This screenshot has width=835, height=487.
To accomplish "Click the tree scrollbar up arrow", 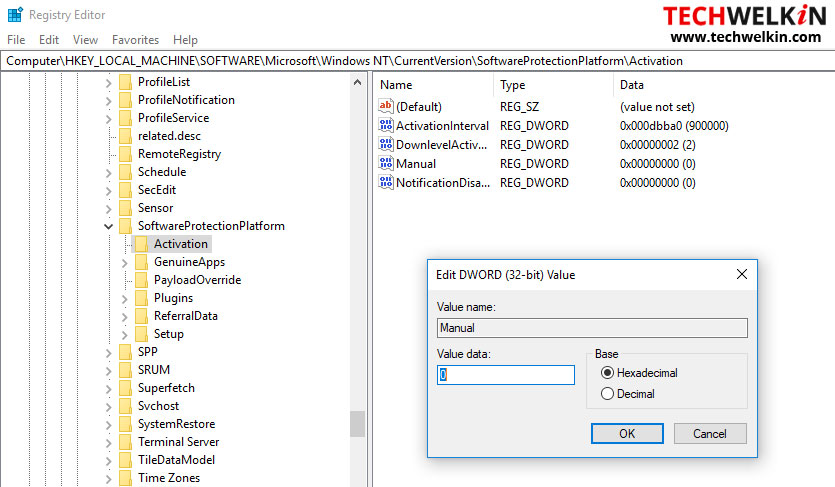I will (357, 82).
